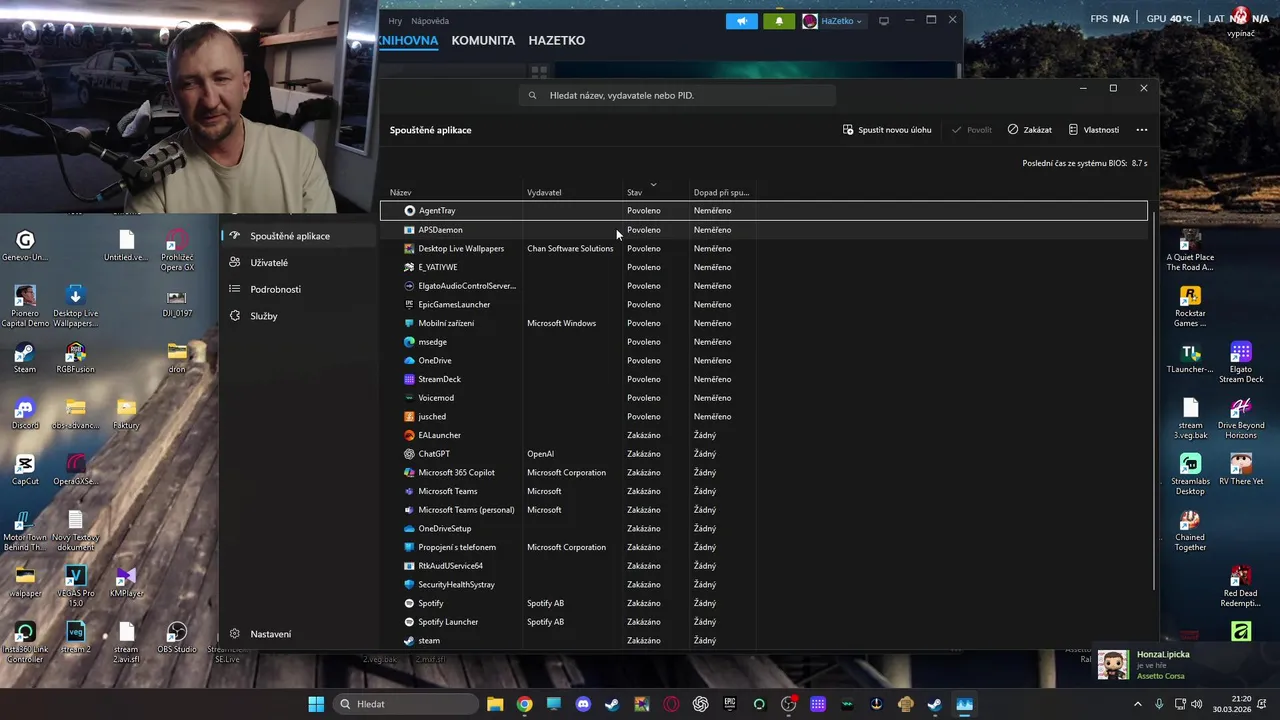Open the Hry menu in Steam

(x=395, y=21)
